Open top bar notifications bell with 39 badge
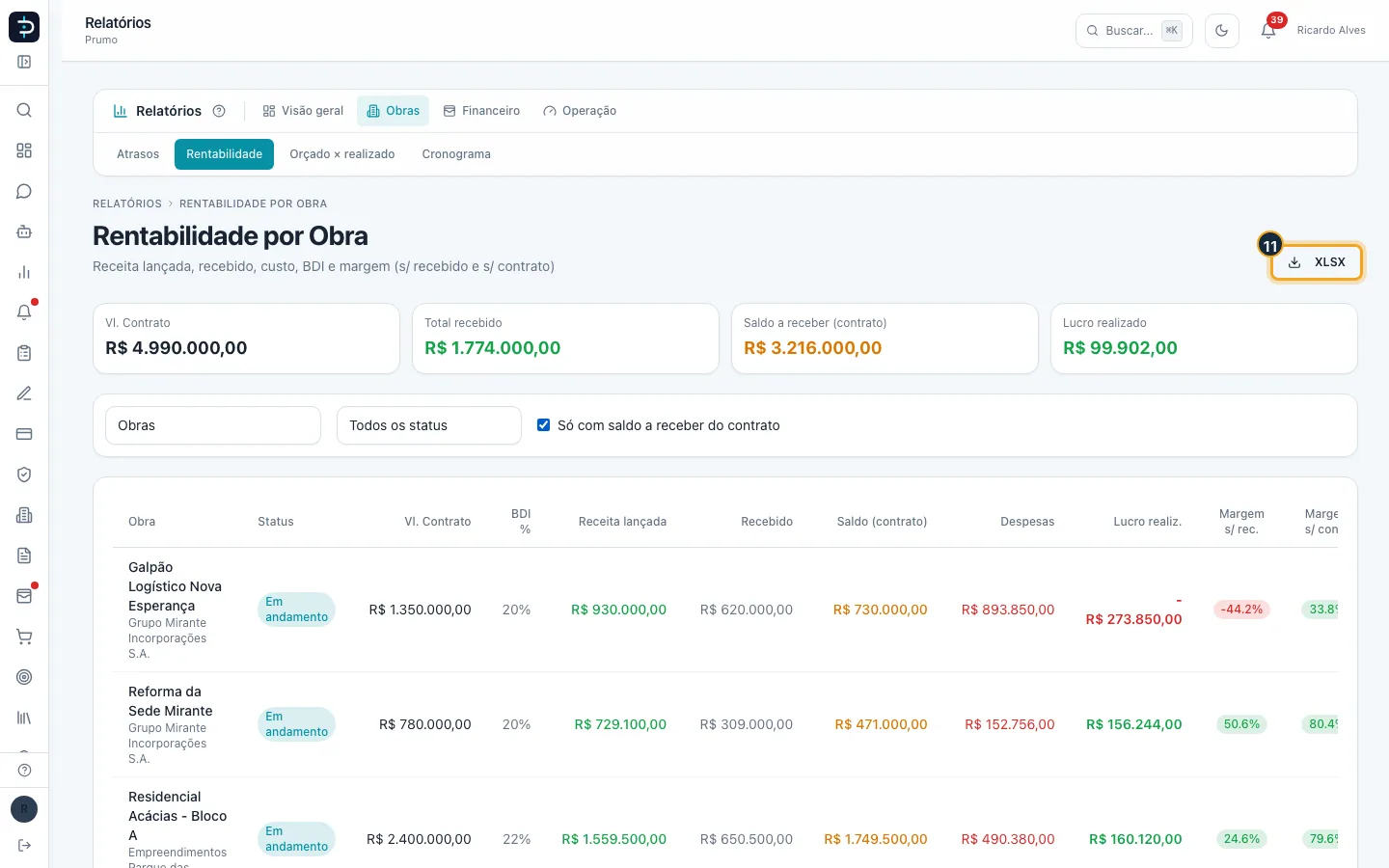Viewport: 1389px width, 868px height. pyautogui.click(x=1268, y=30)
